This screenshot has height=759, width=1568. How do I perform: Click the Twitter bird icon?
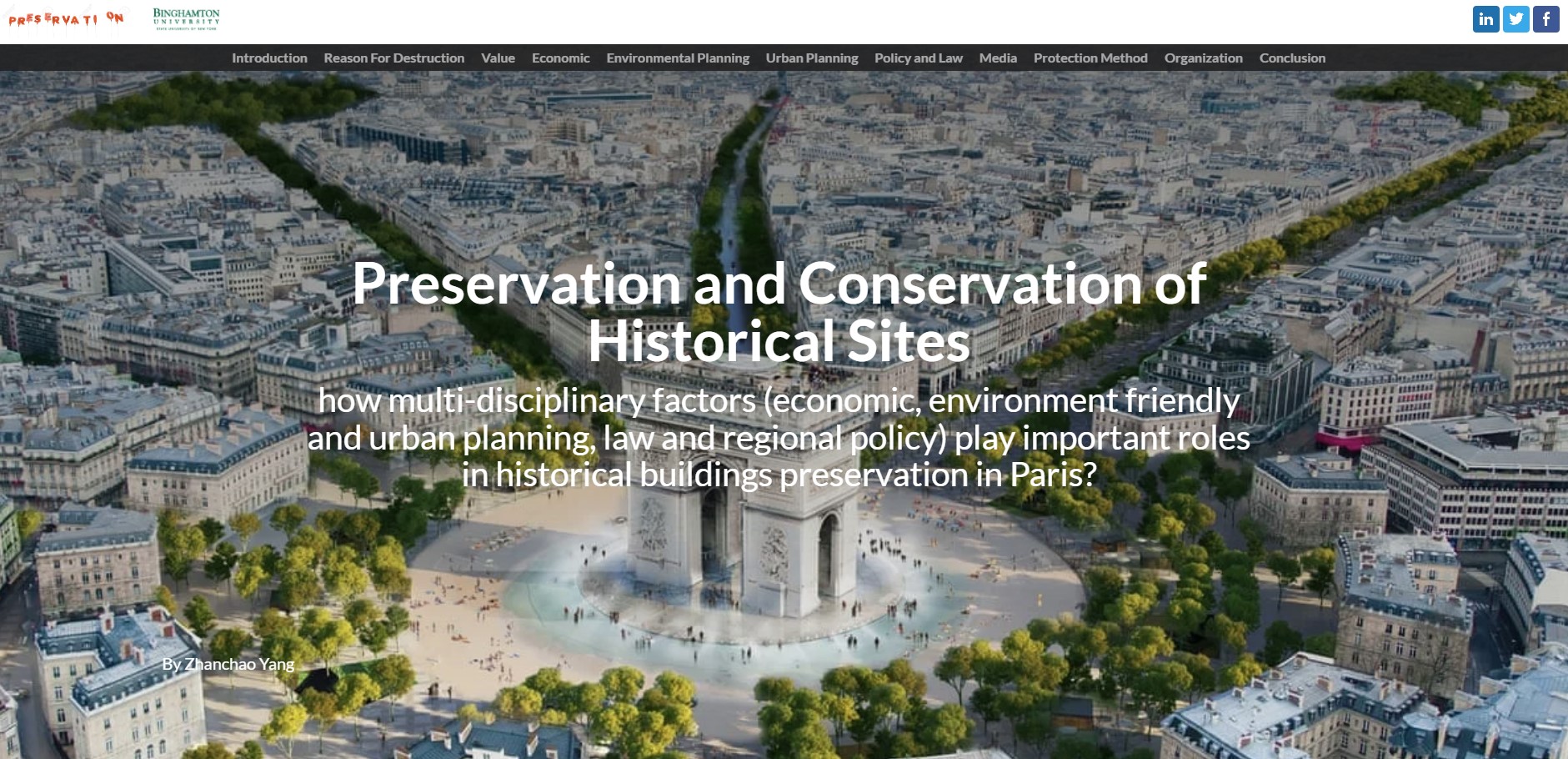tap(1515, 19)
